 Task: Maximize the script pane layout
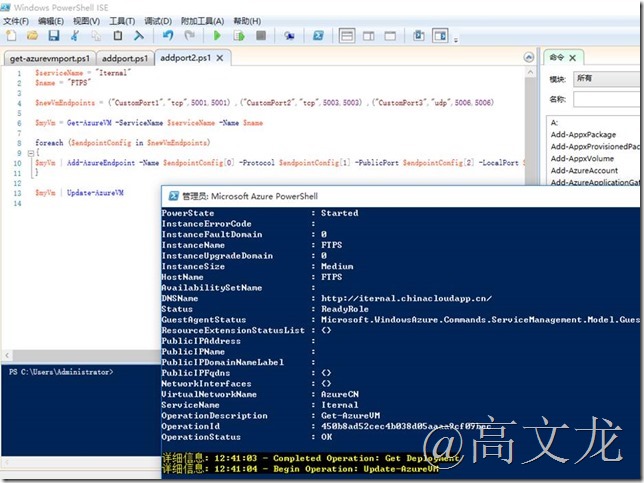click(x=390, y=36)
